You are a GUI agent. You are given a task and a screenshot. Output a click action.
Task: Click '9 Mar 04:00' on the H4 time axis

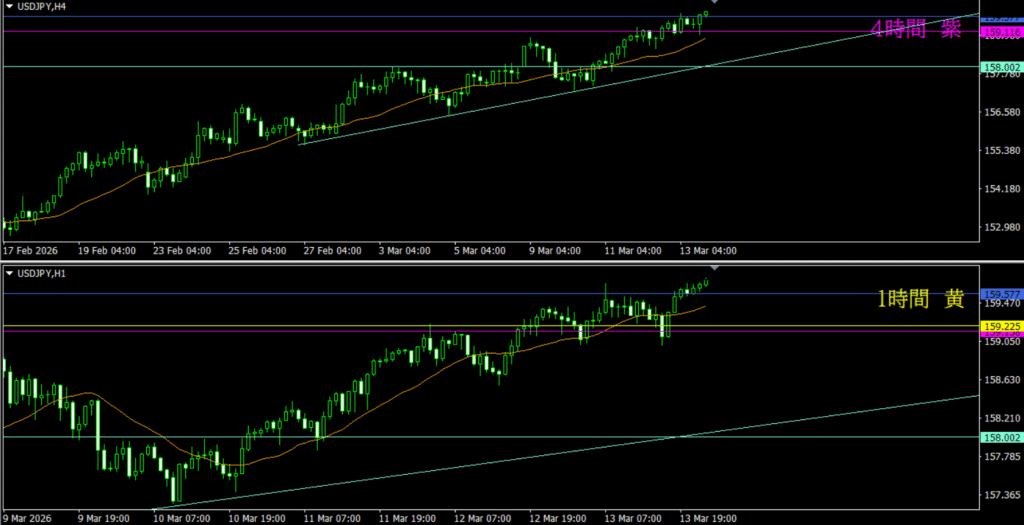[556, 250]
